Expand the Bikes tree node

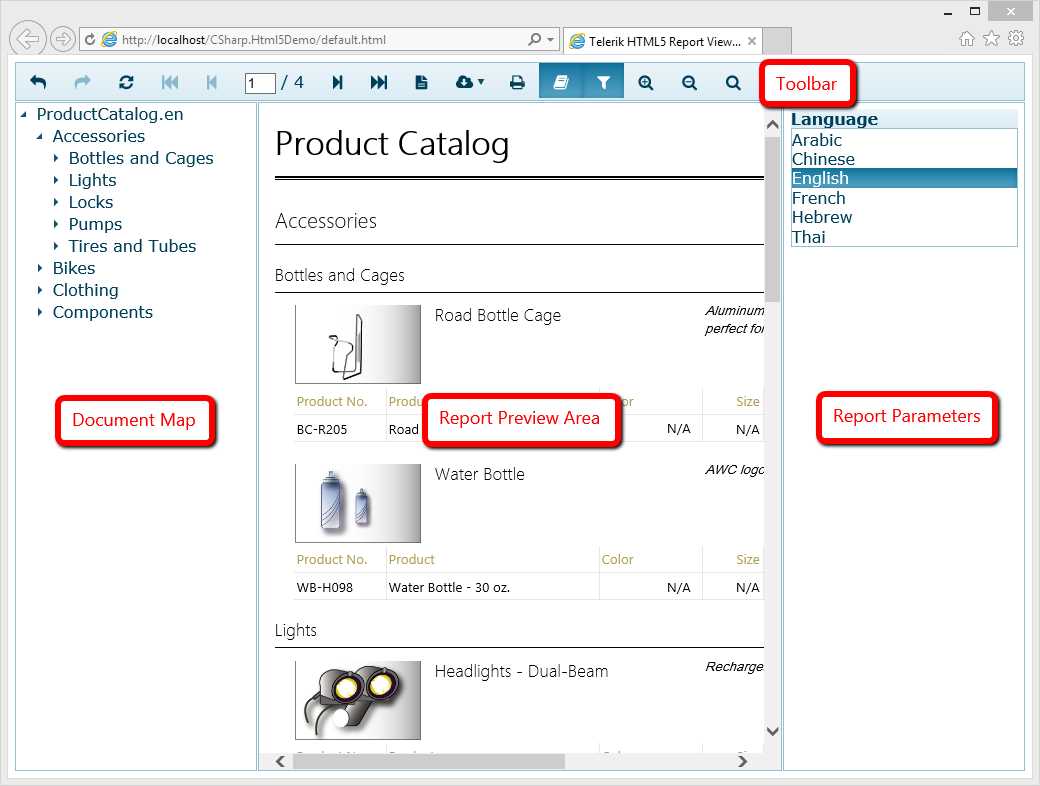click(x=40, y=268)
